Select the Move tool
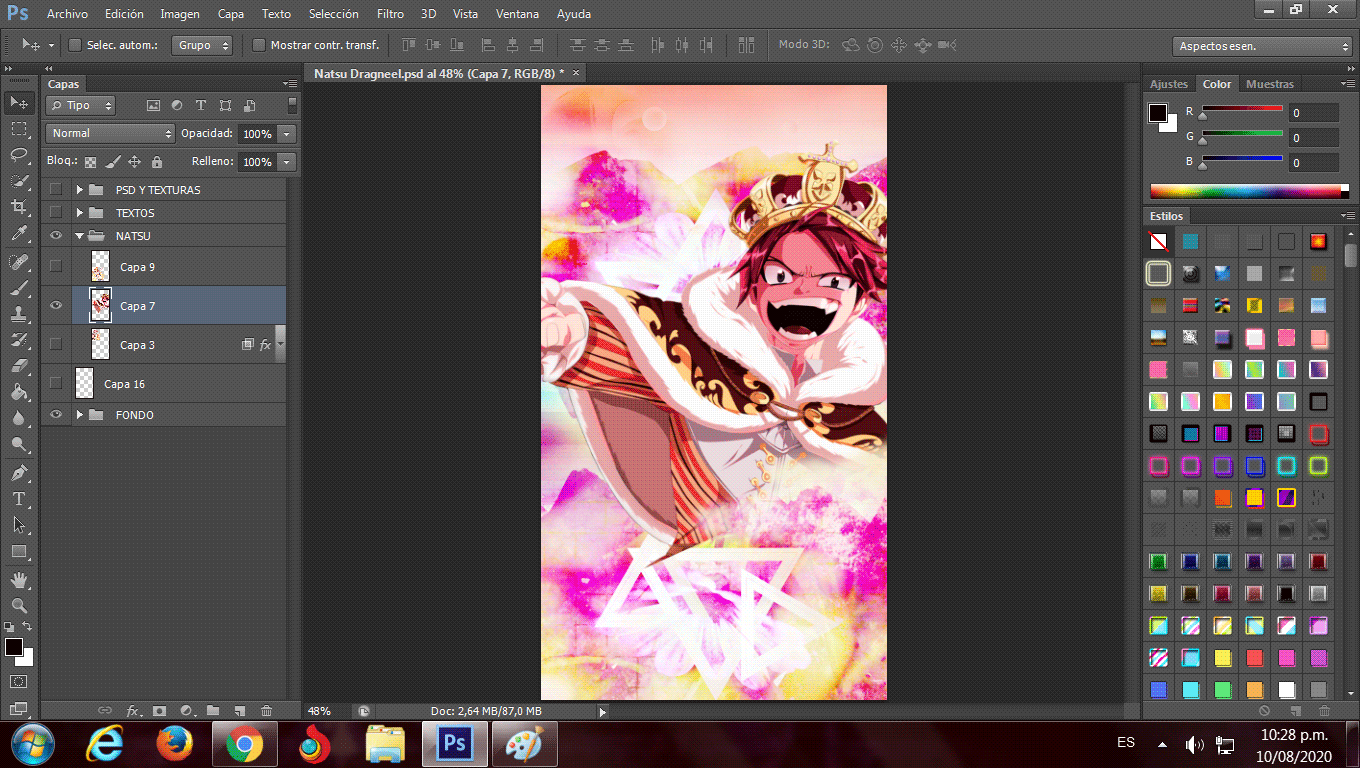The image size is (1360, 768). 18,102
